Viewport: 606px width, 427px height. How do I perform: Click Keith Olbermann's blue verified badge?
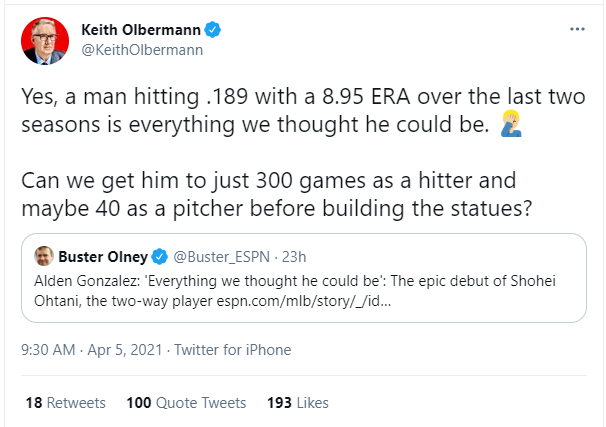[x=213, y=29]
